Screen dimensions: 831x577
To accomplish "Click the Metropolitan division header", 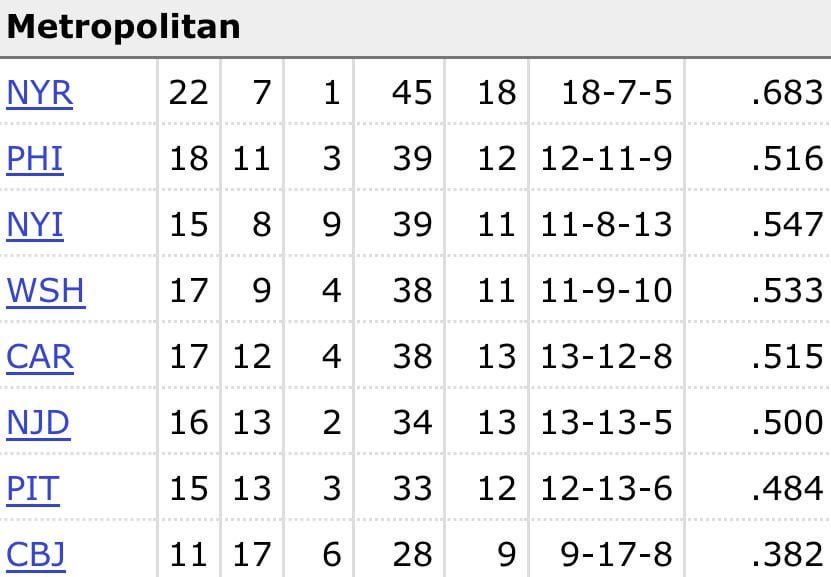I will (123, 27).
